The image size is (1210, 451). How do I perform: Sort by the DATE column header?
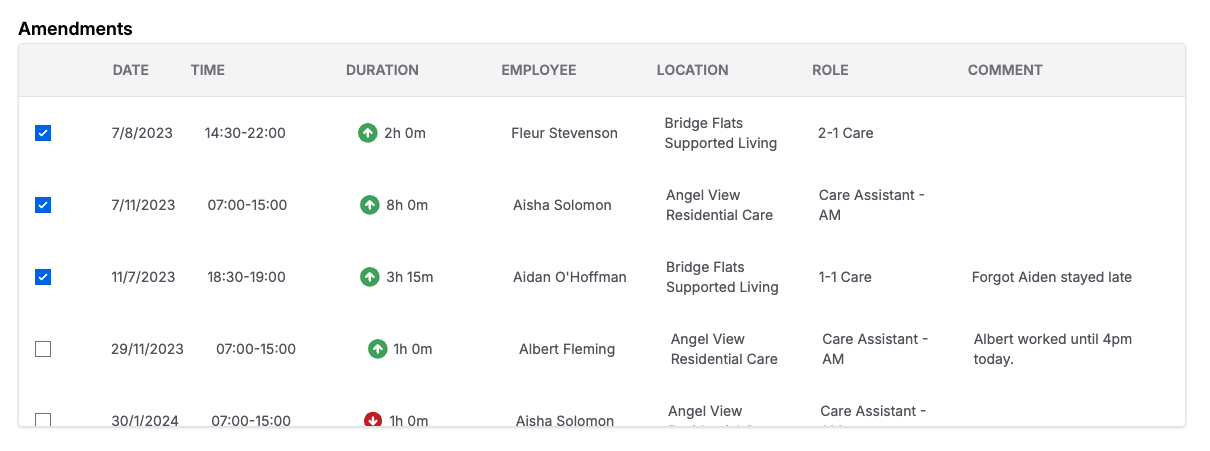131,70
